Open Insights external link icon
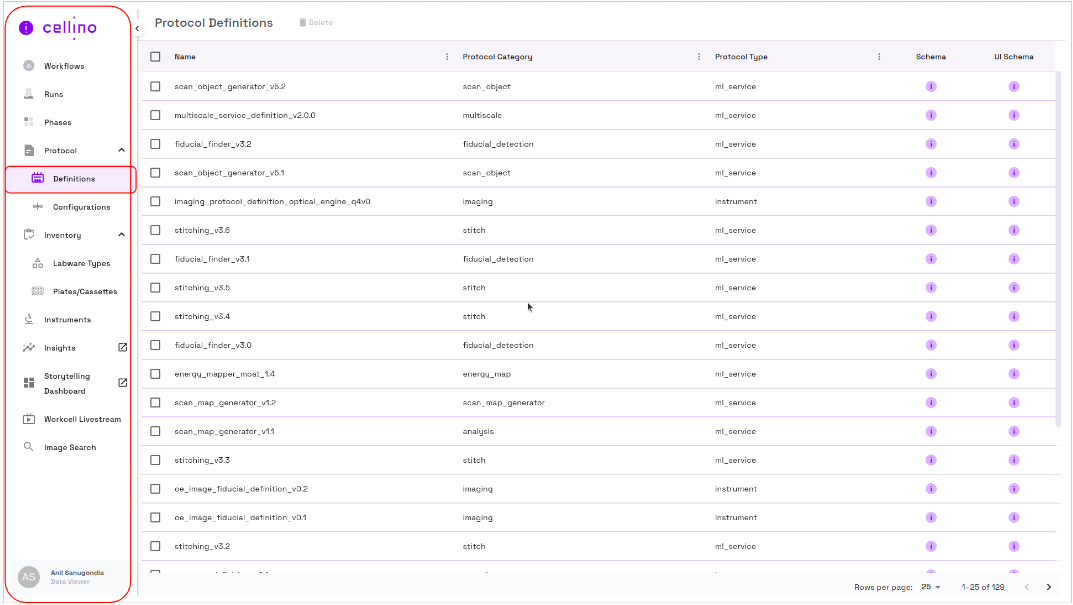The width and height of the screenshot is (1073, 605). click(123, 348)
